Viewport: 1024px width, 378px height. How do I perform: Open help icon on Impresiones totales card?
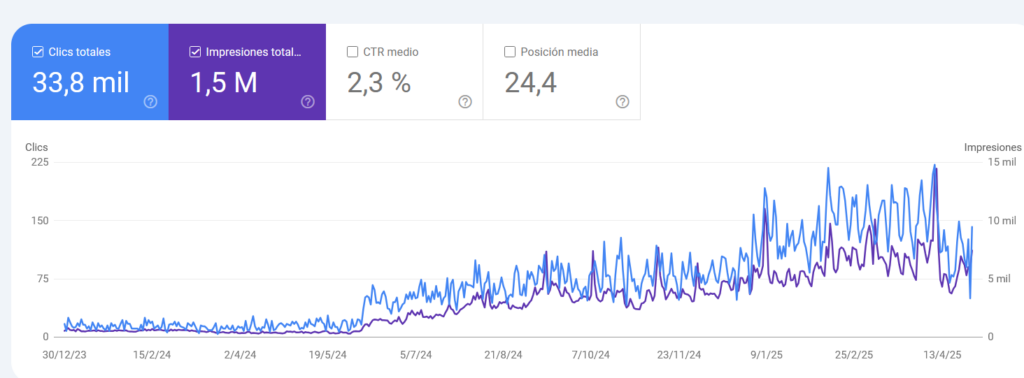pos(308,101)
